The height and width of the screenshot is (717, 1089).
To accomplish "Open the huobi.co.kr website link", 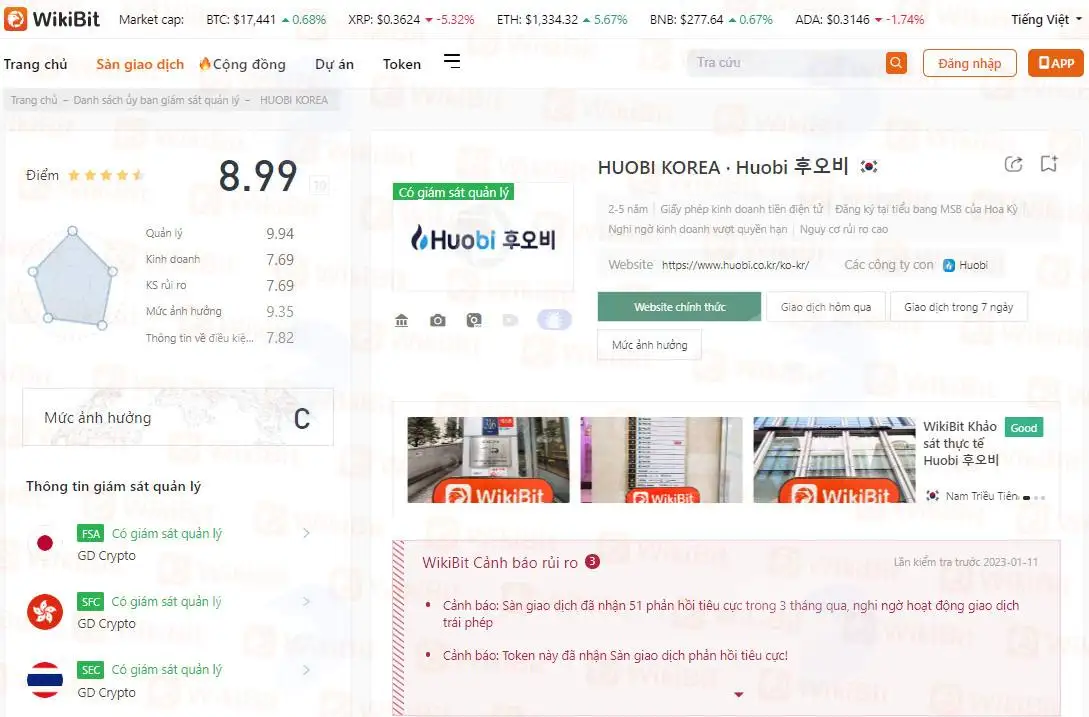I will tap(735, 265).
